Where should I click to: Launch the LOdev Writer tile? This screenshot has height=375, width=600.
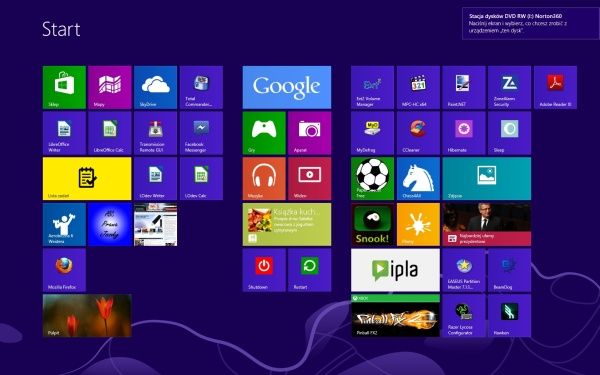(155, 179)
